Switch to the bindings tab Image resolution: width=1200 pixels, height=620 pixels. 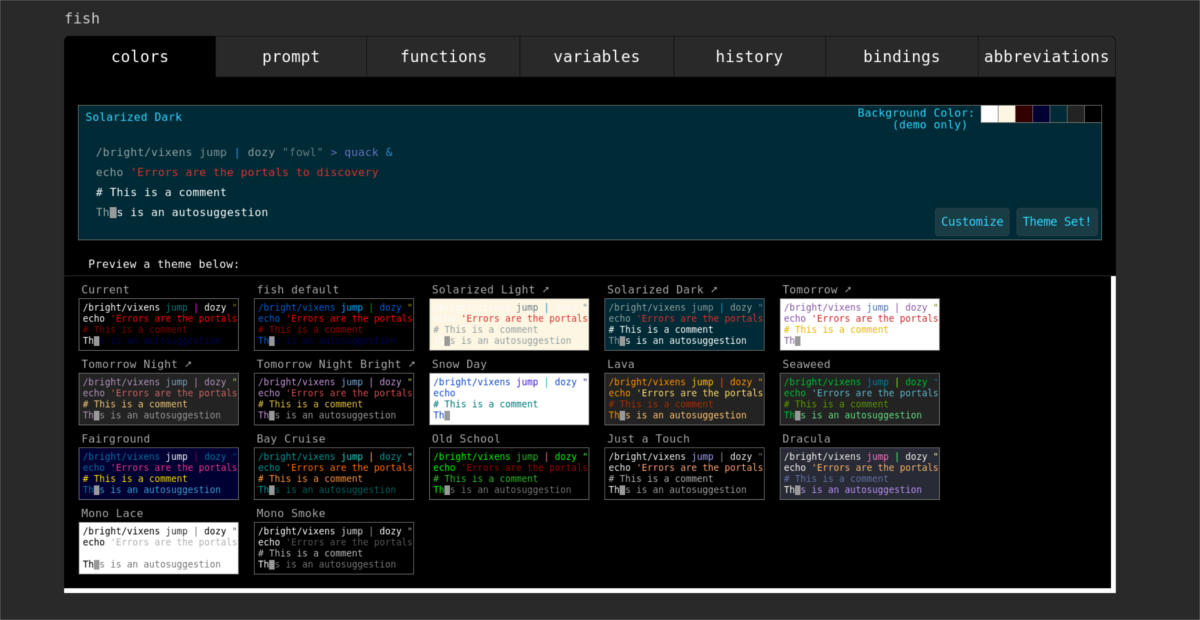pyautogui.click(x=901, y=57)
